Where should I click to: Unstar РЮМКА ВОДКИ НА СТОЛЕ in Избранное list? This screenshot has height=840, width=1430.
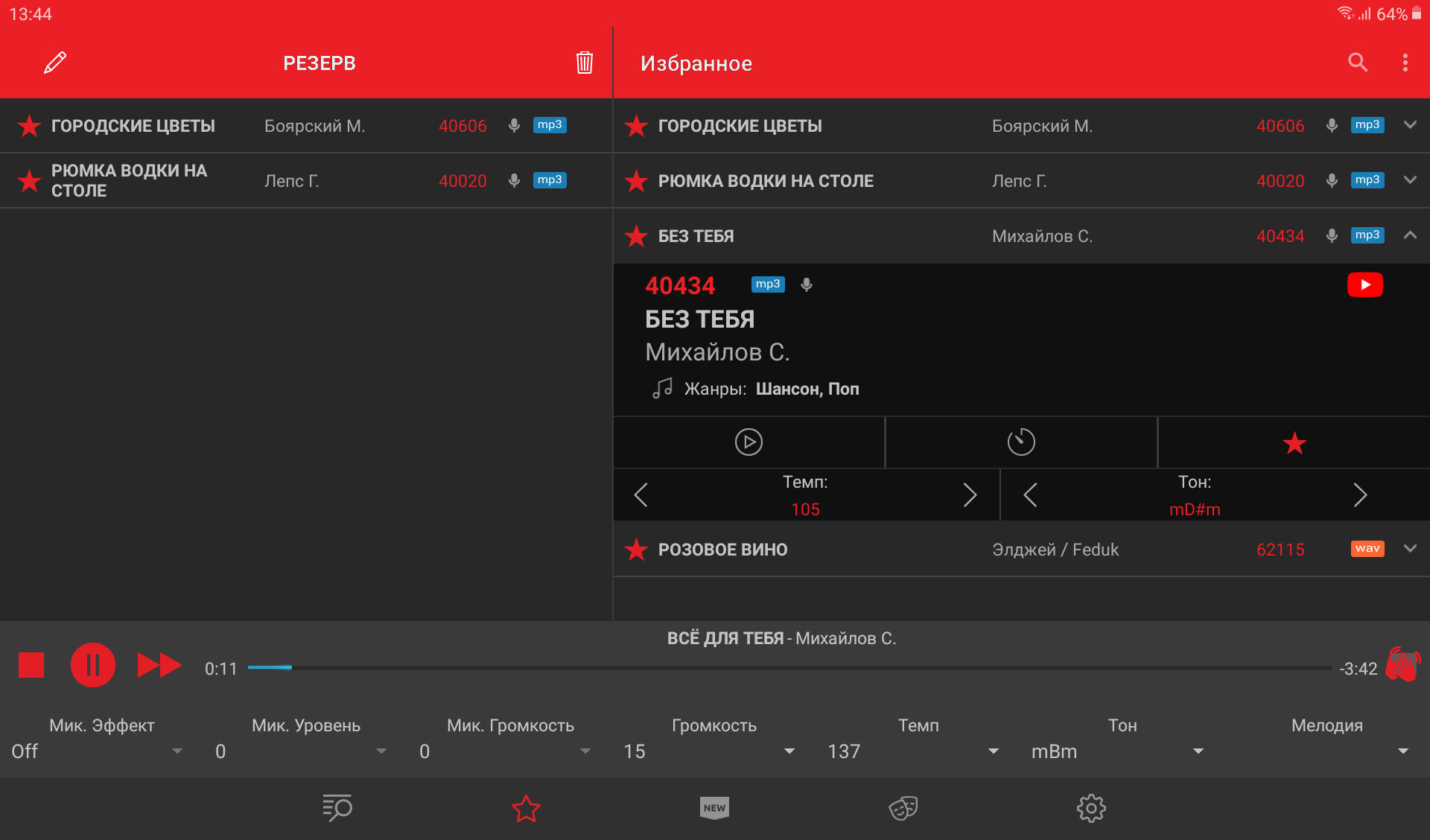tap(636, 181)
